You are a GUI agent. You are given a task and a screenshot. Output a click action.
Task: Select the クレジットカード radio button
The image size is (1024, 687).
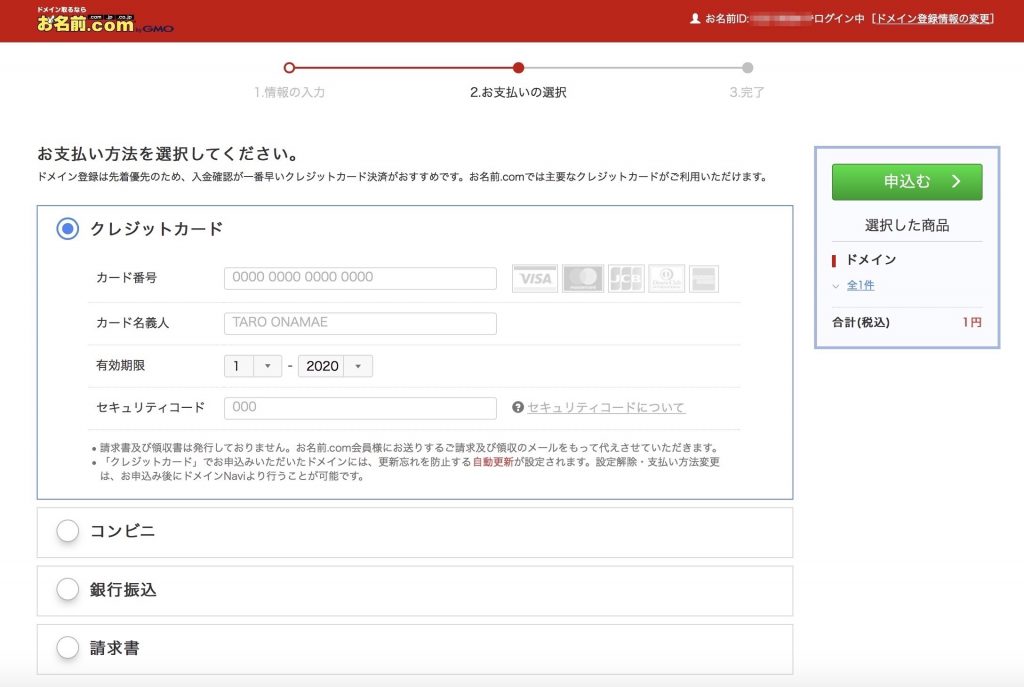click(x=68, y=229)
